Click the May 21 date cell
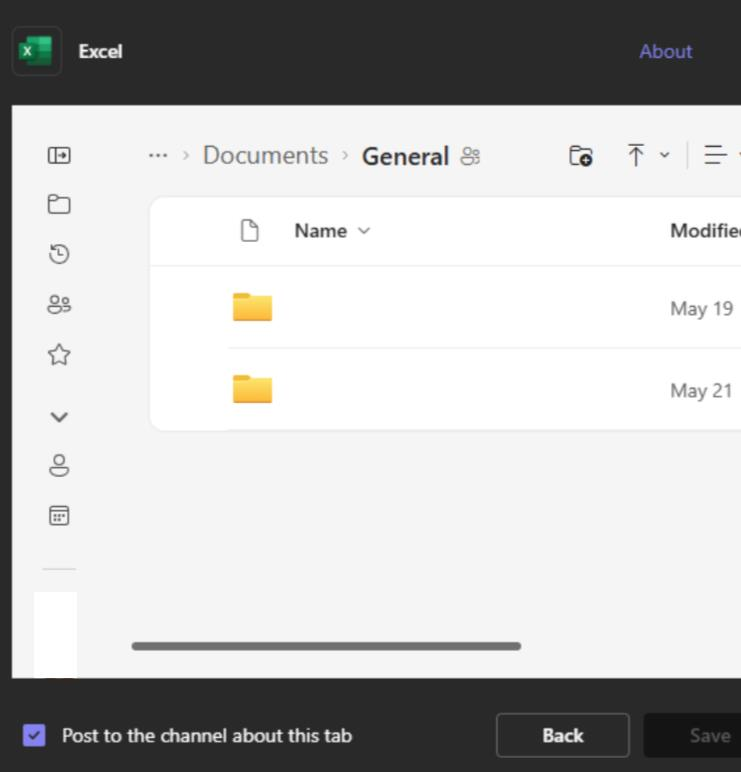Viewport: 741px width, 772px height. coord(701,390)
